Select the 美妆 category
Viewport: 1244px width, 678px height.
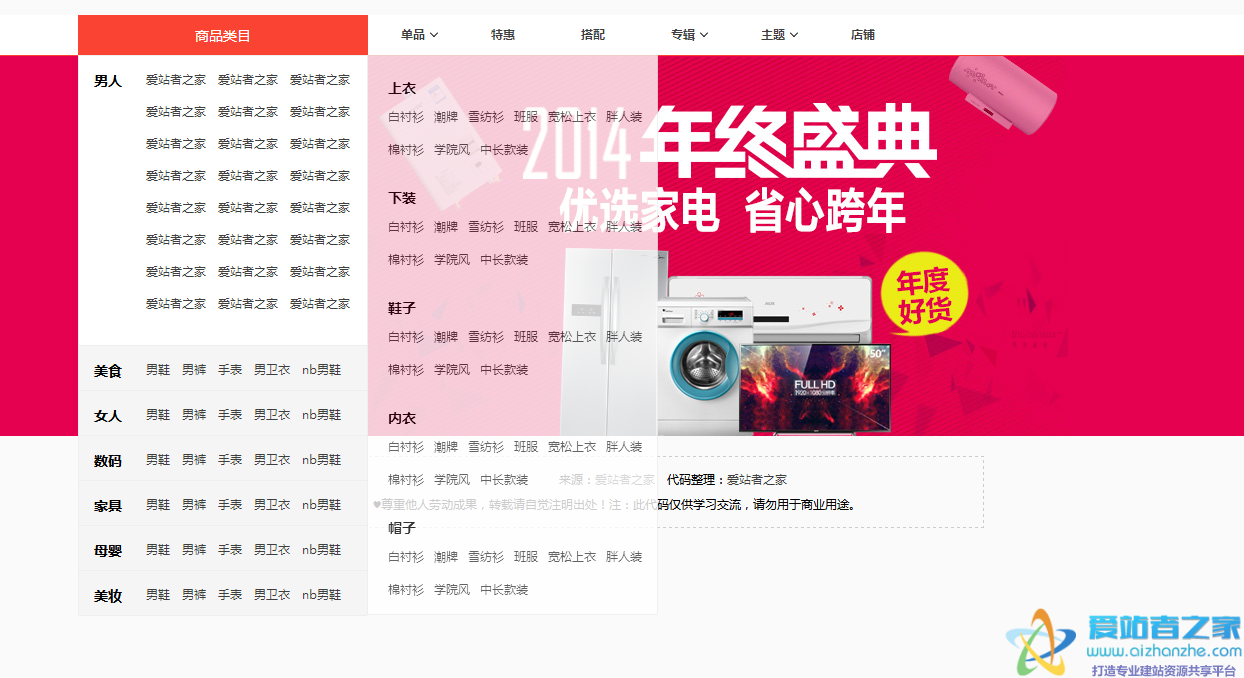(x=108, y=596)
